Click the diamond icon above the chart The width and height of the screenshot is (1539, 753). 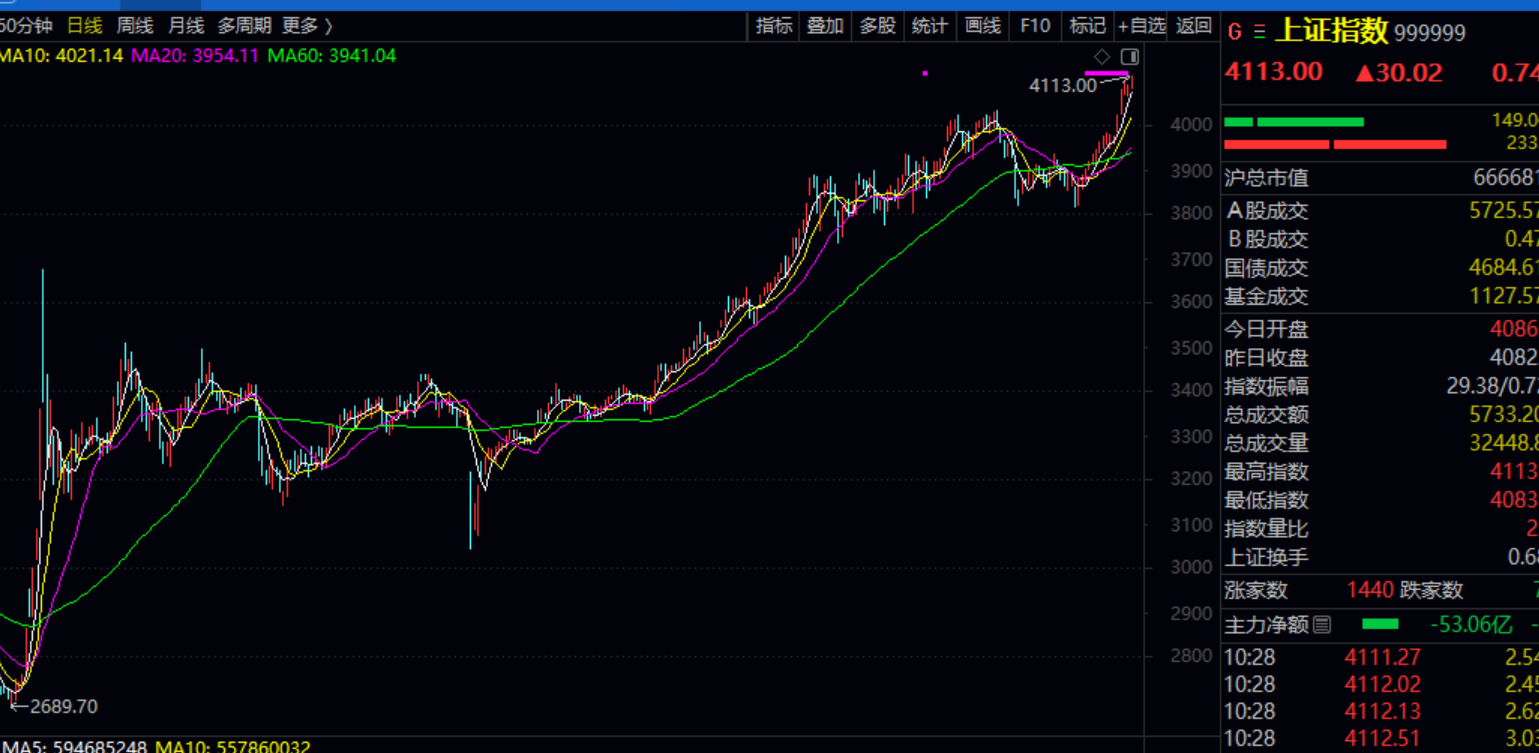(x=1102, y=56)
